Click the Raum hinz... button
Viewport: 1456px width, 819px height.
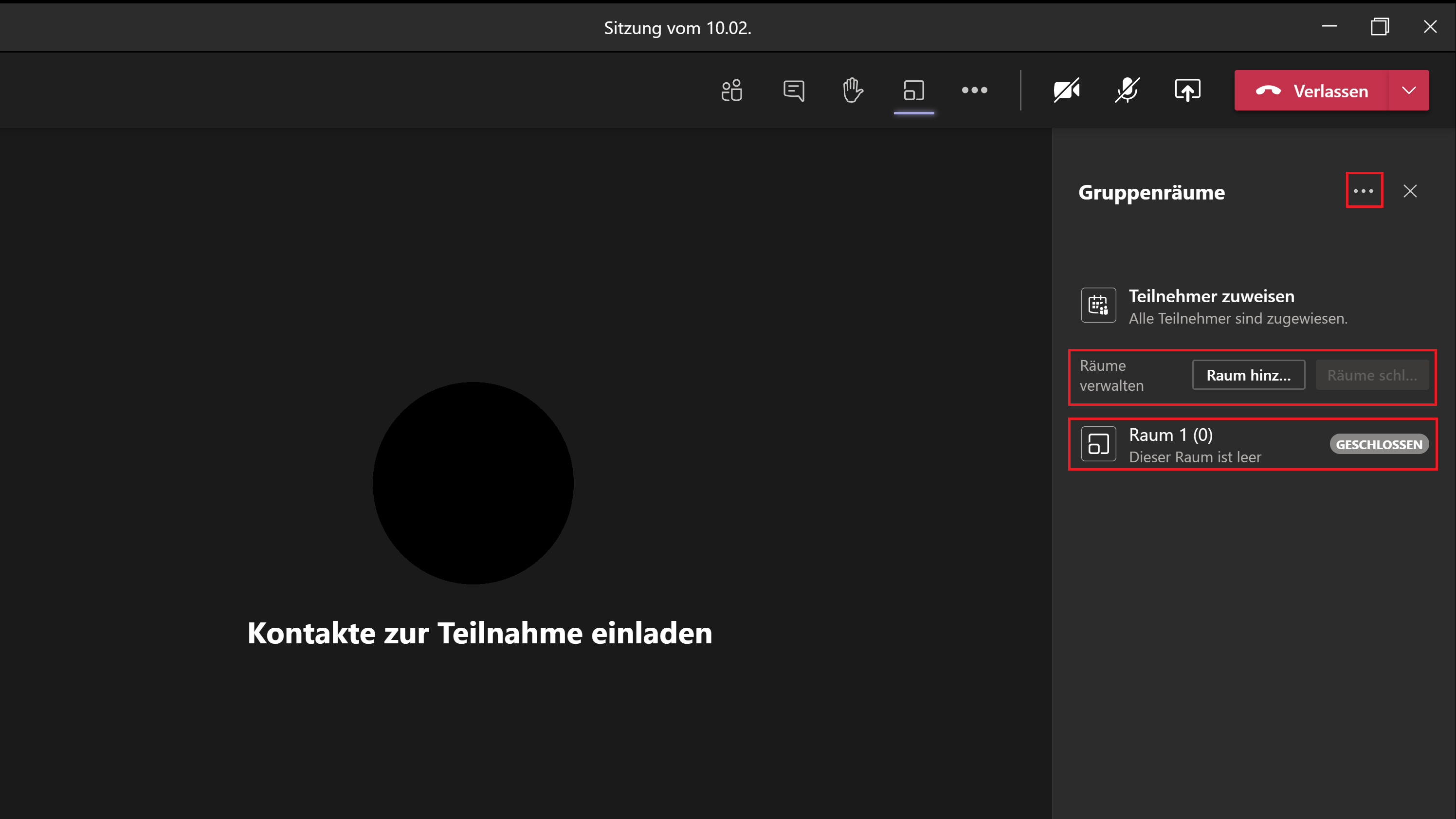pyautogui.click(x=1248, y=375)
